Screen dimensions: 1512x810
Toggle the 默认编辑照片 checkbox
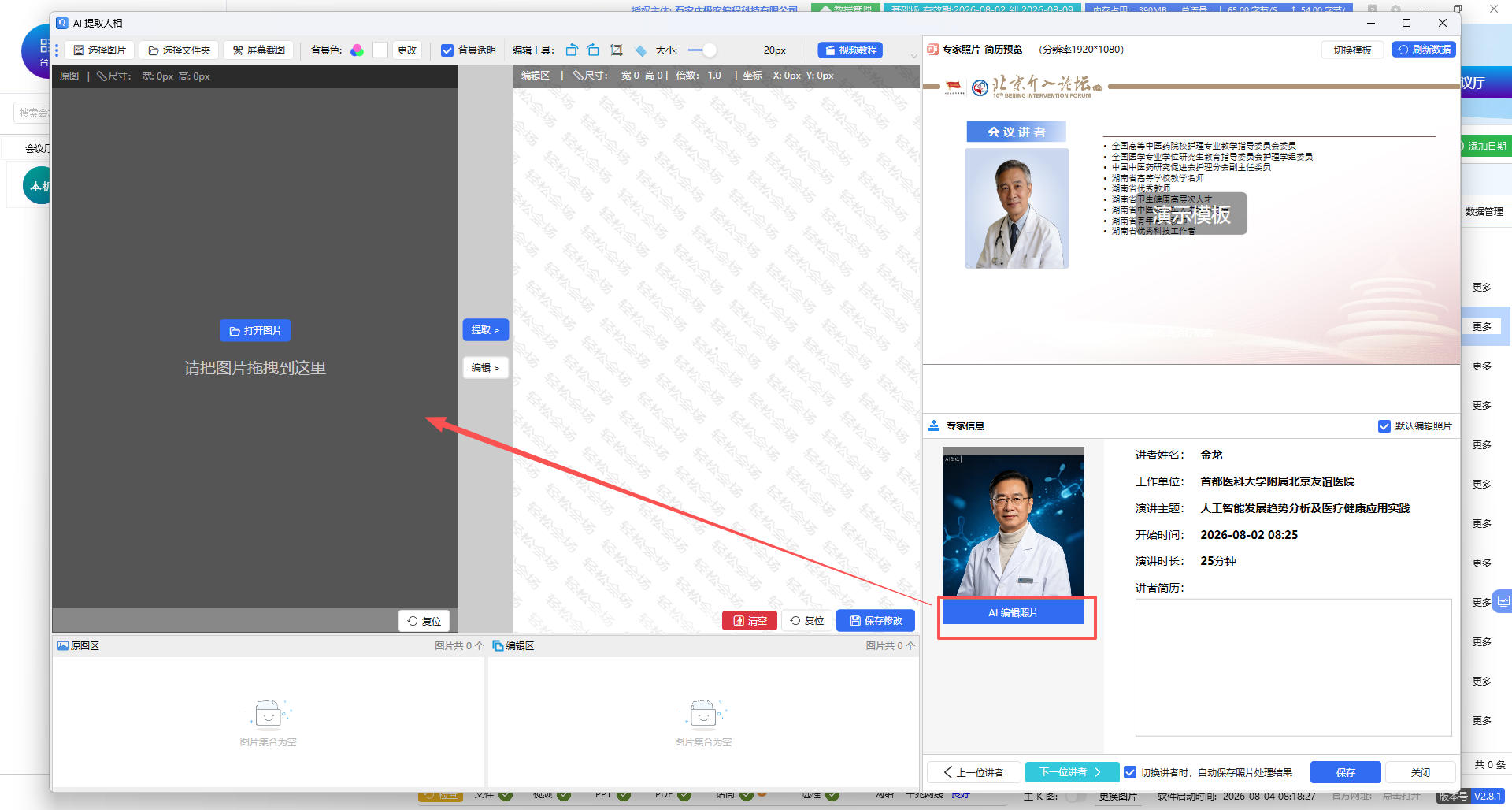(x=1384, y=426)
